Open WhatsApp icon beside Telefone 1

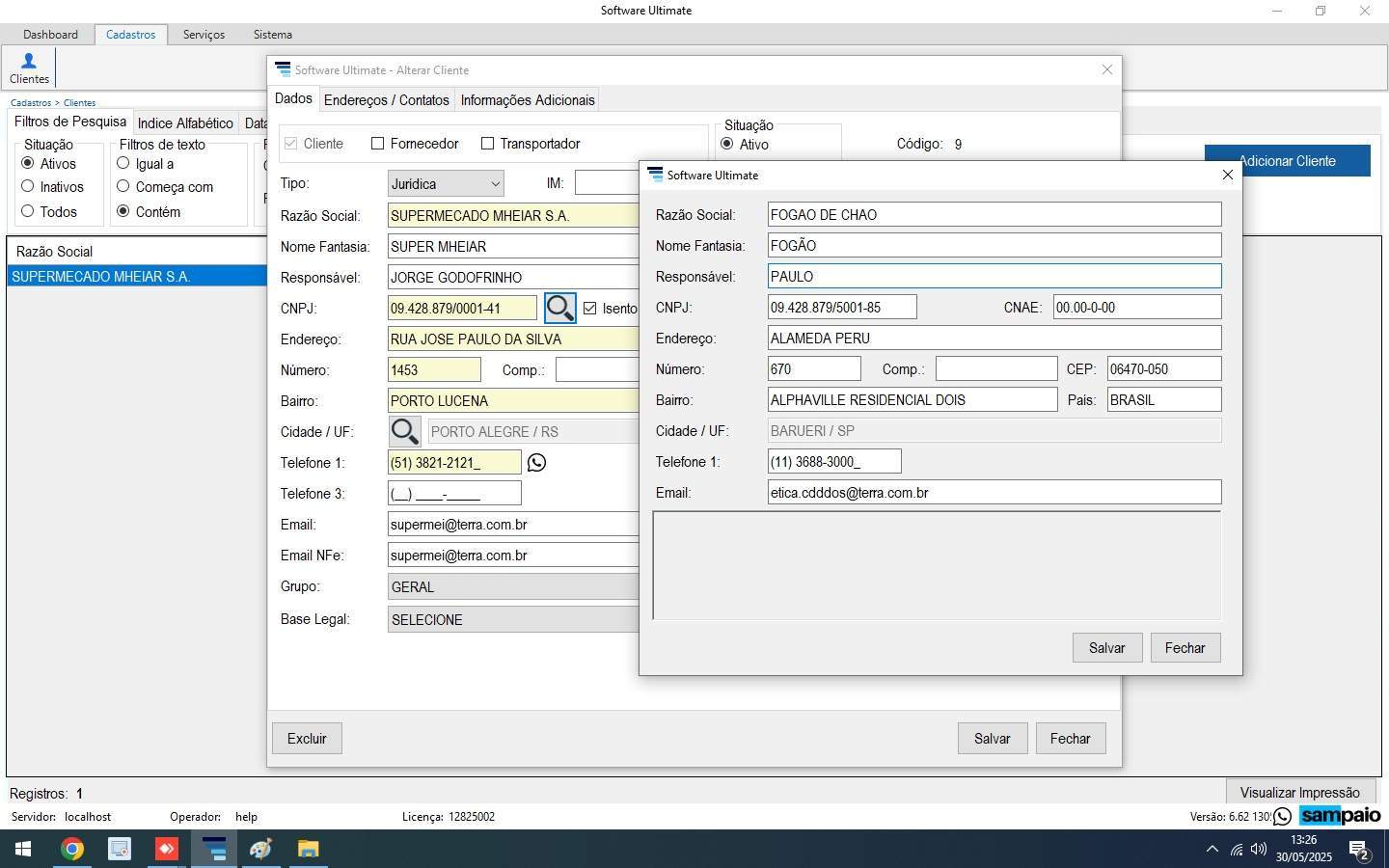537,463
